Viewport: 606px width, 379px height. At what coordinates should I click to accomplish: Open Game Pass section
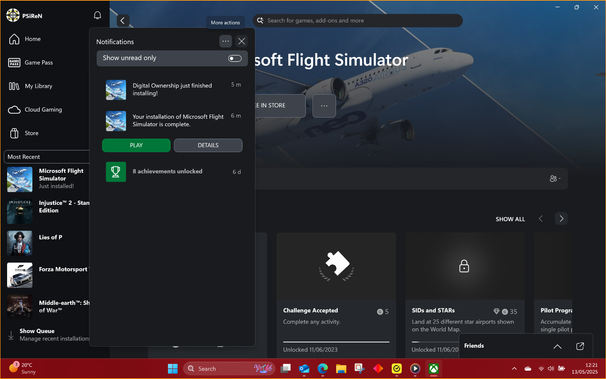(x=39, y=63)
